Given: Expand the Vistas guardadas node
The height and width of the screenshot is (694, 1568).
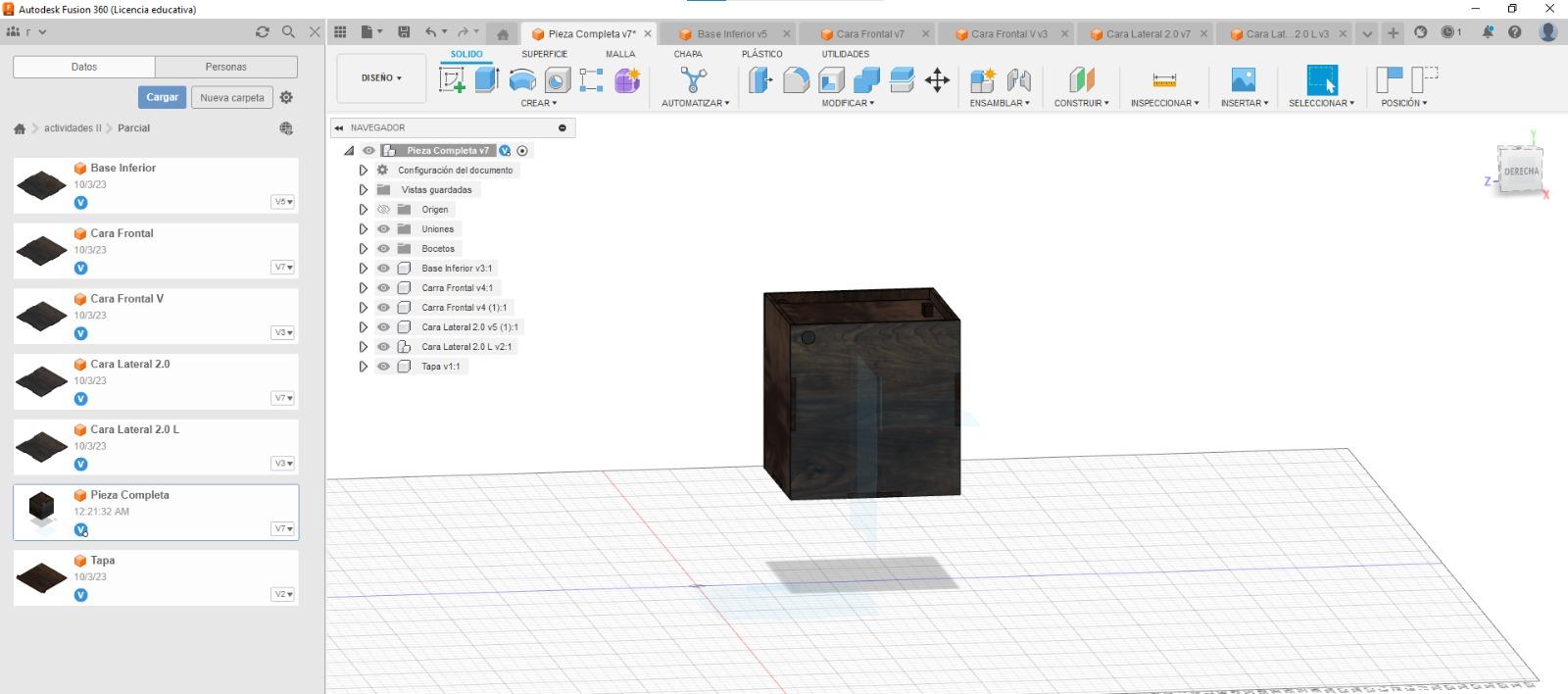Looking at the screenshot, I should pos(363,190).
